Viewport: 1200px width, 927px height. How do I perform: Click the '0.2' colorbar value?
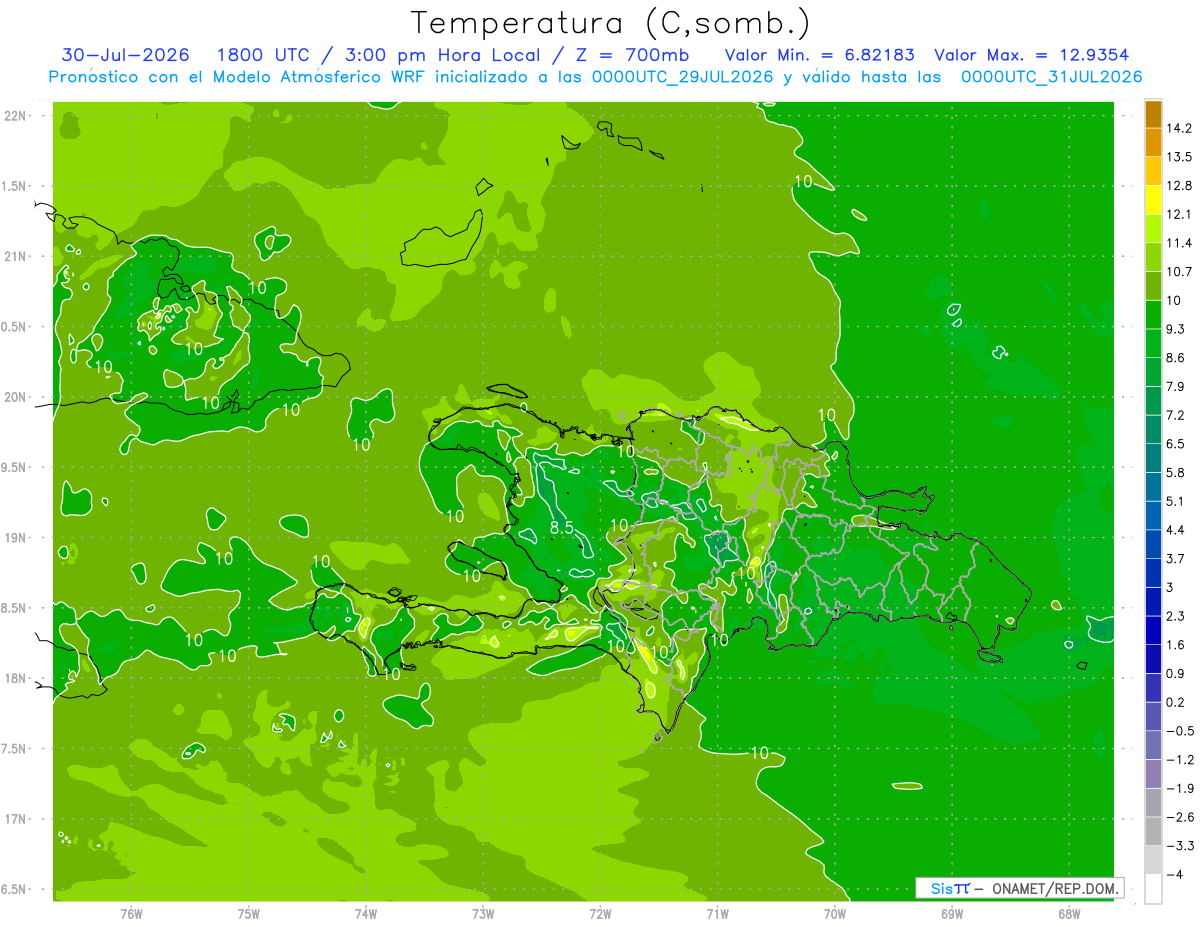(x=1176, y=702)
